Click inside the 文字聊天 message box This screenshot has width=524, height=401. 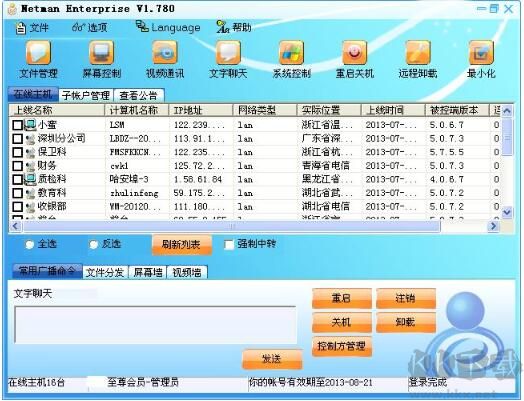click(x=155, y=325)
